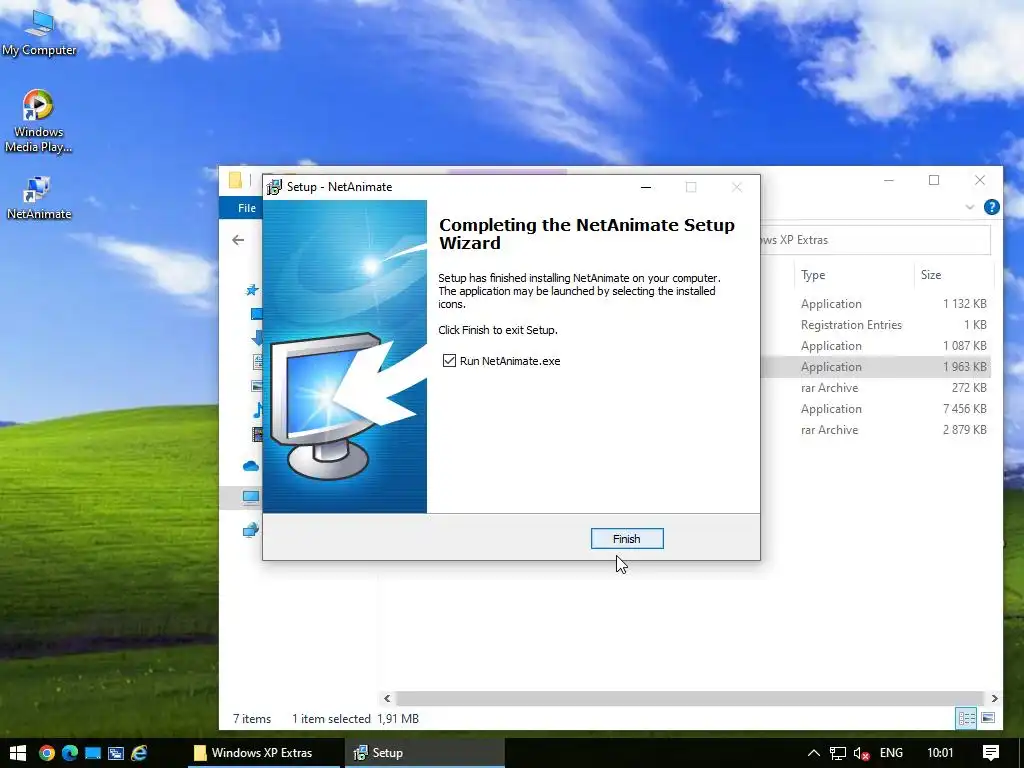Select the highlighted 1 963 KB Application row

coord(876,366)
